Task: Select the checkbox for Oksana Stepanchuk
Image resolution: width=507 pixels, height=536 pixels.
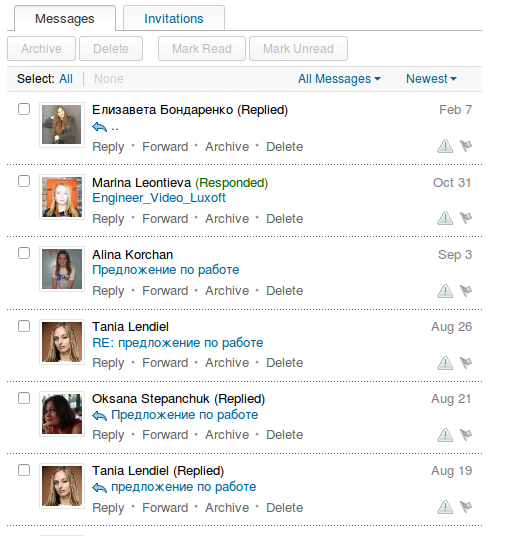Action: [24, 398]
